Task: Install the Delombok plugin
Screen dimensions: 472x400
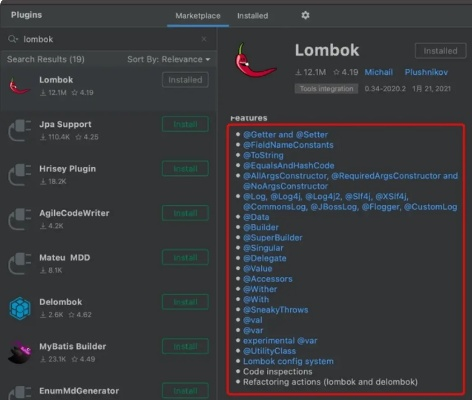Action: click(185, 302)
